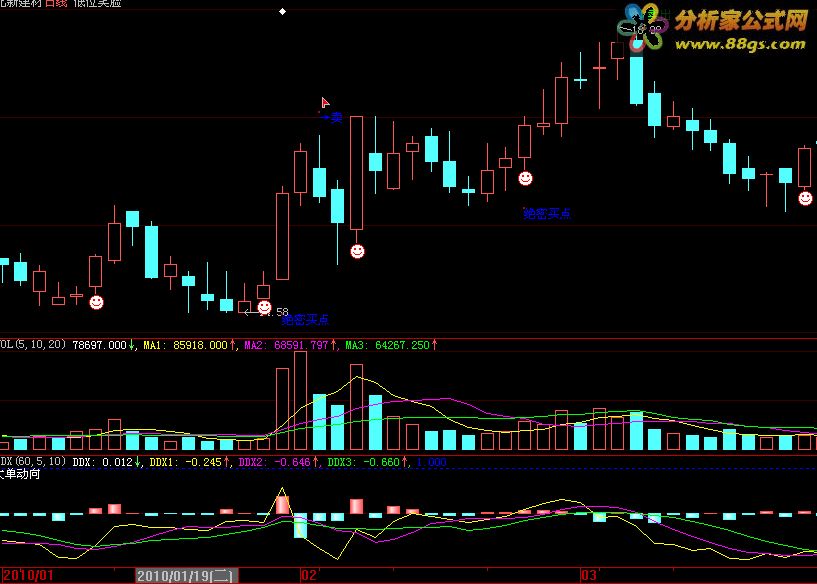Screen dimensions: 817x584
Task: Click the magenta MA2: 68591.797 value
Action: point(287,345)
